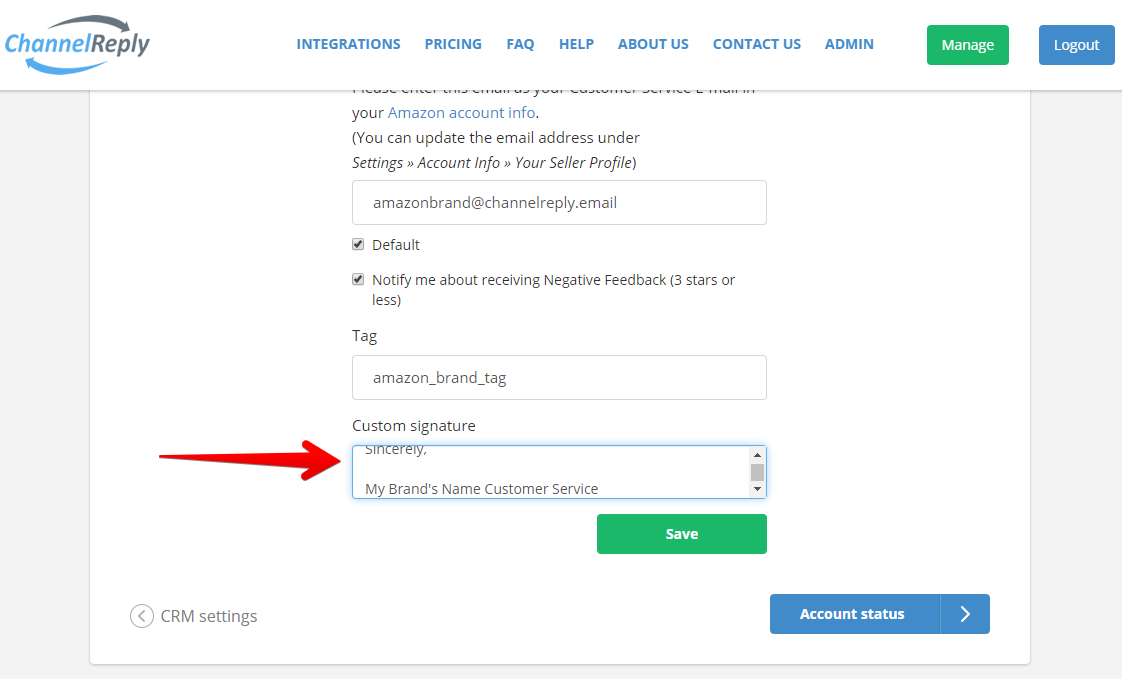This screenshot has width=1122, height=679.
Task: Click the CRM settings back arrow icon
Action: (142, 616)
